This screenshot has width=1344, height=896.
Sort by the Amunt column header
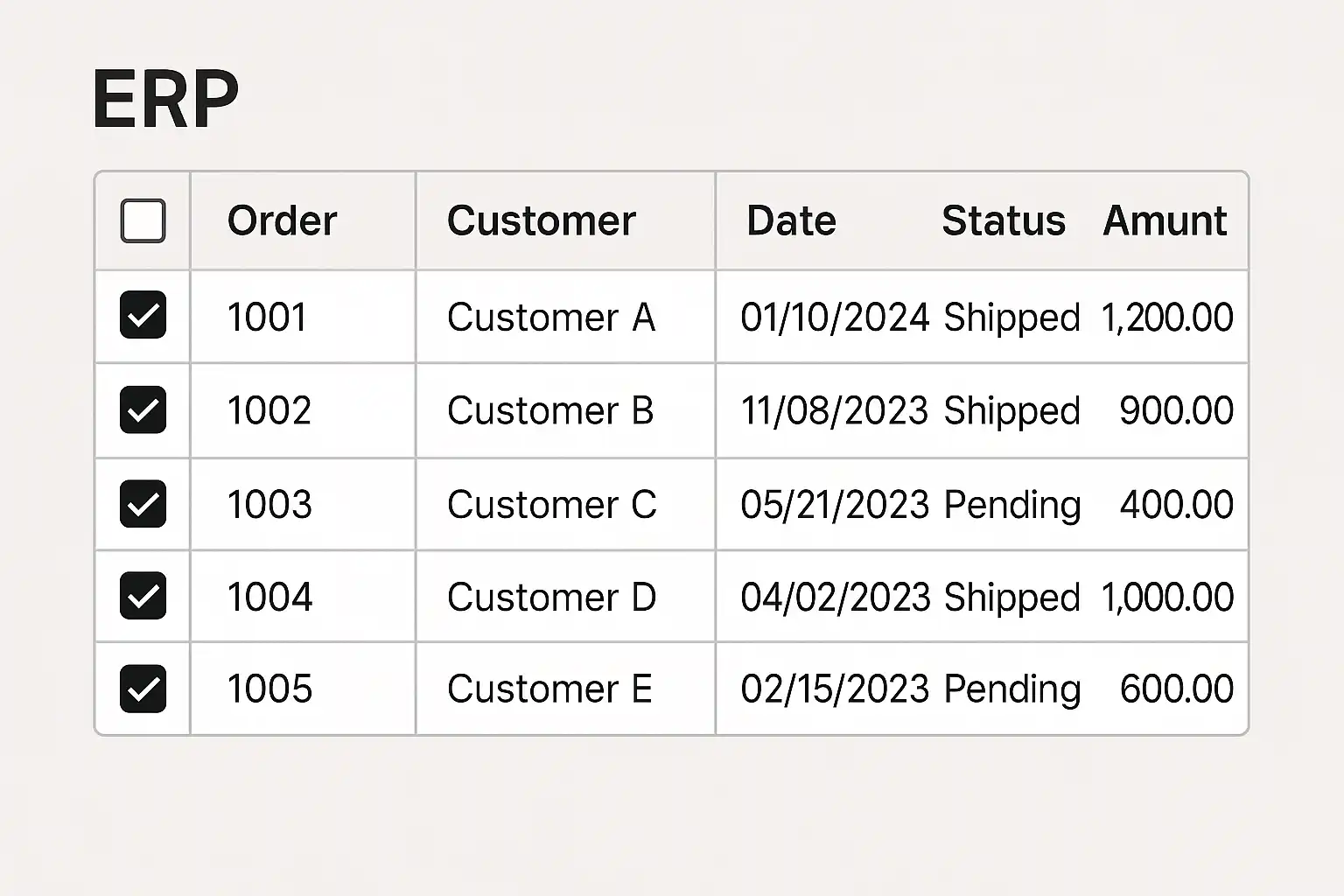tap(1165, 220)
